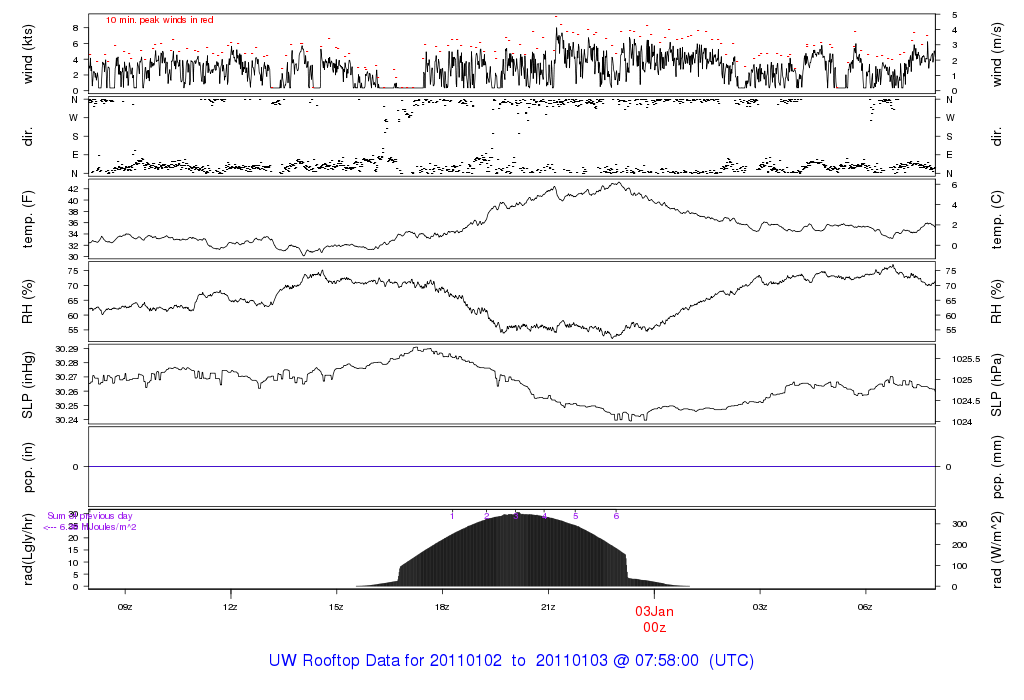Select the 21z time tick label
The height and width of the screenshot is (700, 1024).
point(548,607)
